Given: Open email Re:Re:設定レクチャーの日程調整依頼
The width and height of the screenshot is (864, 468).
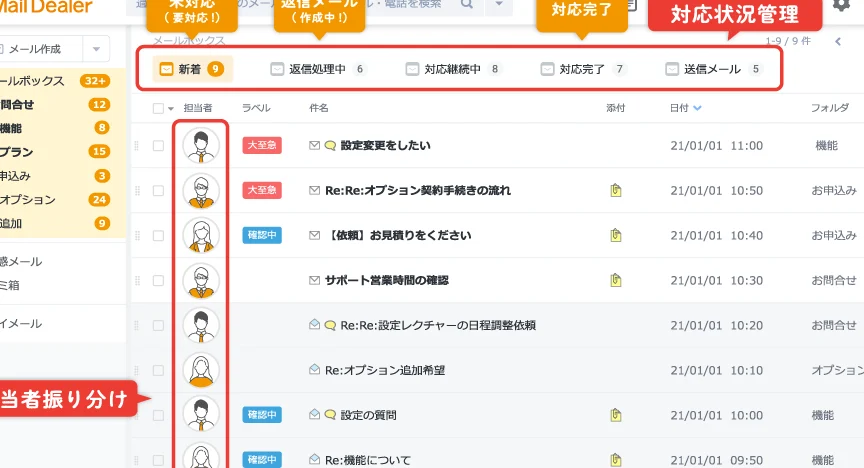Looking at the screenshot, I should point(438,325).
